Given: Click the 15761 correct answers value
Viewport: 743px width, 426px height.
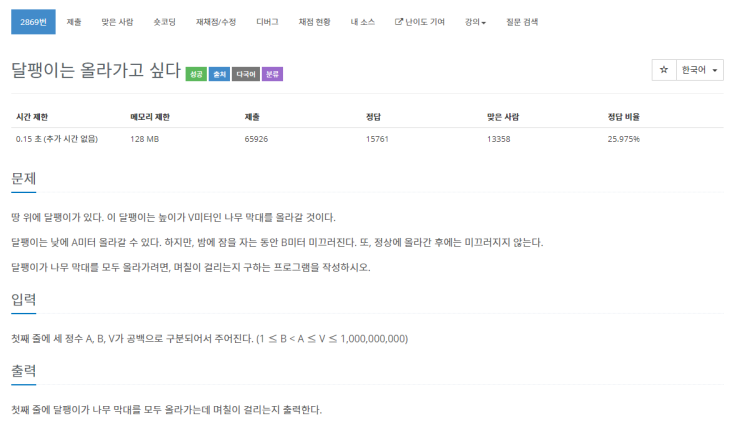Looking at the screenshot, I should tap(377, 139).
